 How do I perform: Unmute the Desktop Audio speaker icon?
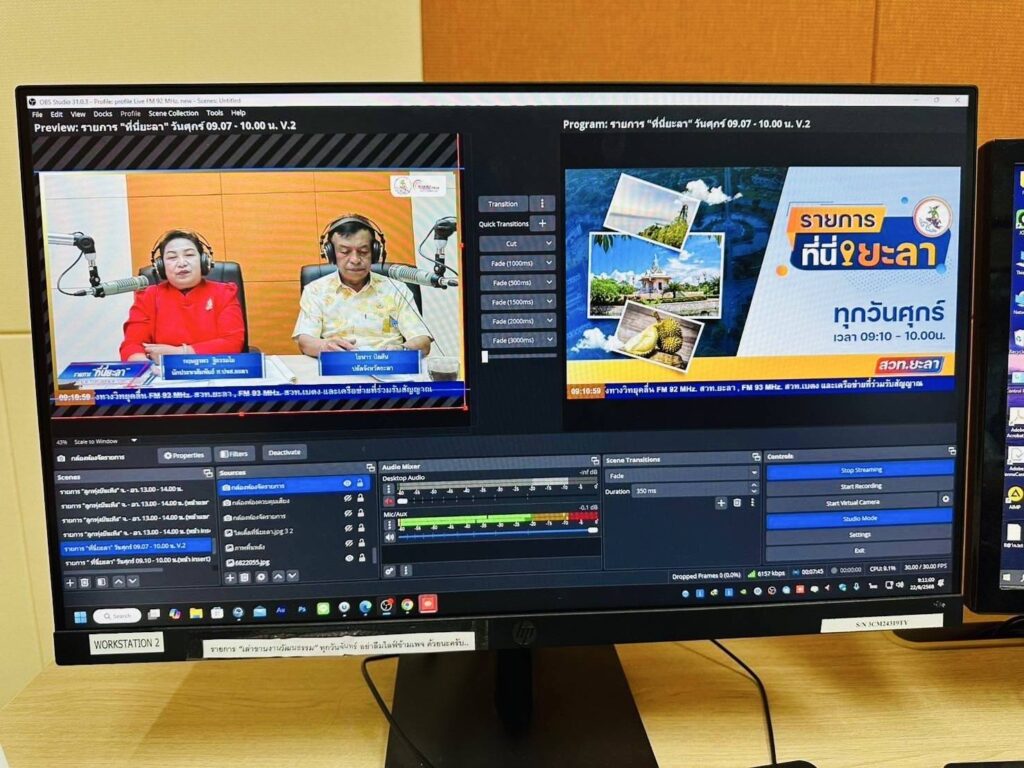click(390, 501)
